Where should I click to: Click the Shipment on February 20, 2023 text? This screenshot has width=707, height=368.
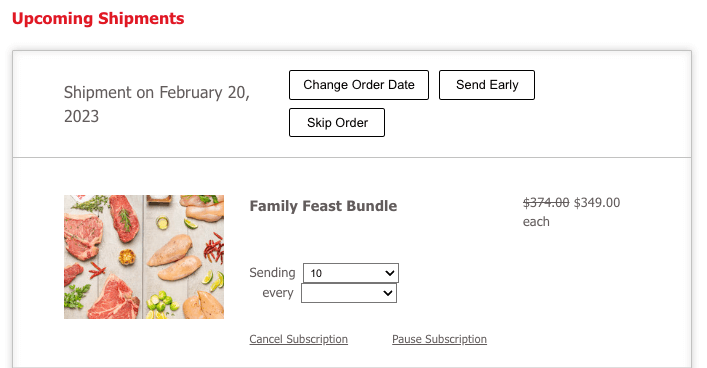tap(156, 104)
